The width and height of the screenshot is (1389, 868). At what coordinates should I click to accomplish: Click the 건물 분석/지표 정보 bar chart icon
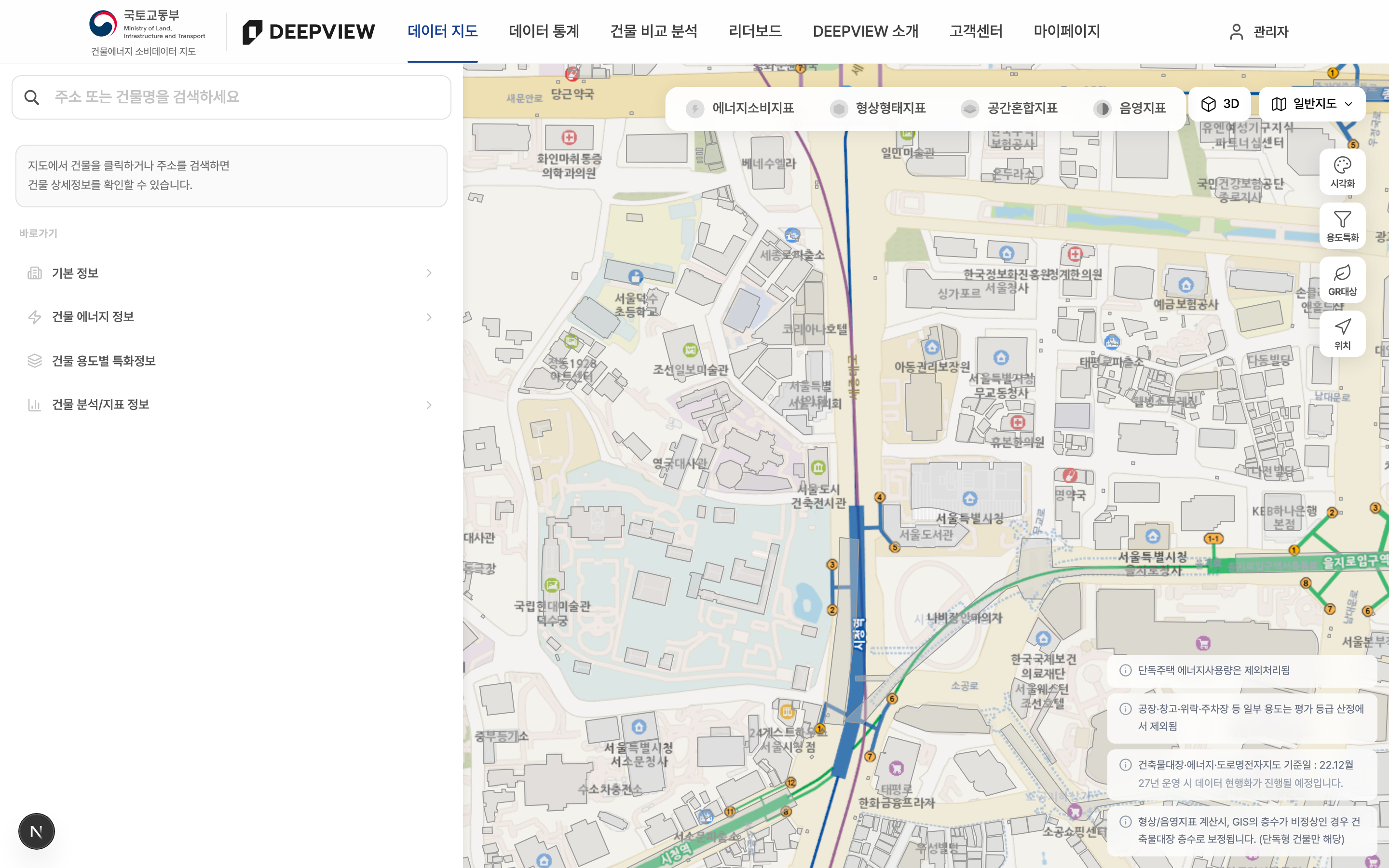(35, 405)
